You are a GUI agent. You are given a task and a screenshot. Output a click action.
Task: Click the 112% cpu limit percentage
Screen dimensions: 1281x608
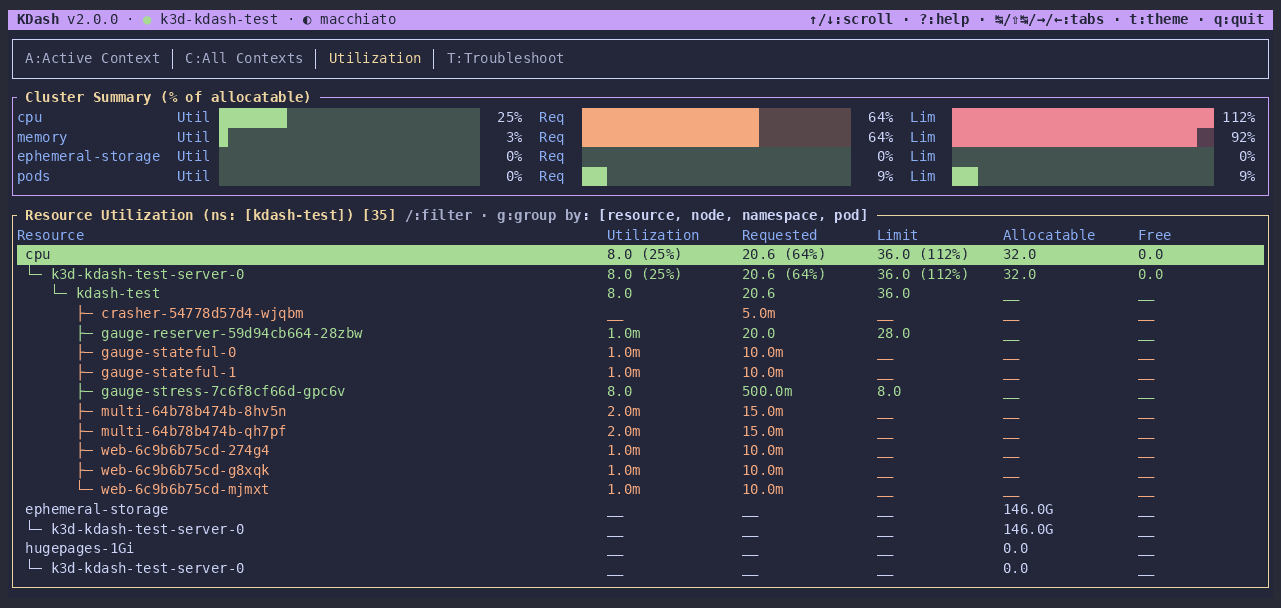(1238, 118)
